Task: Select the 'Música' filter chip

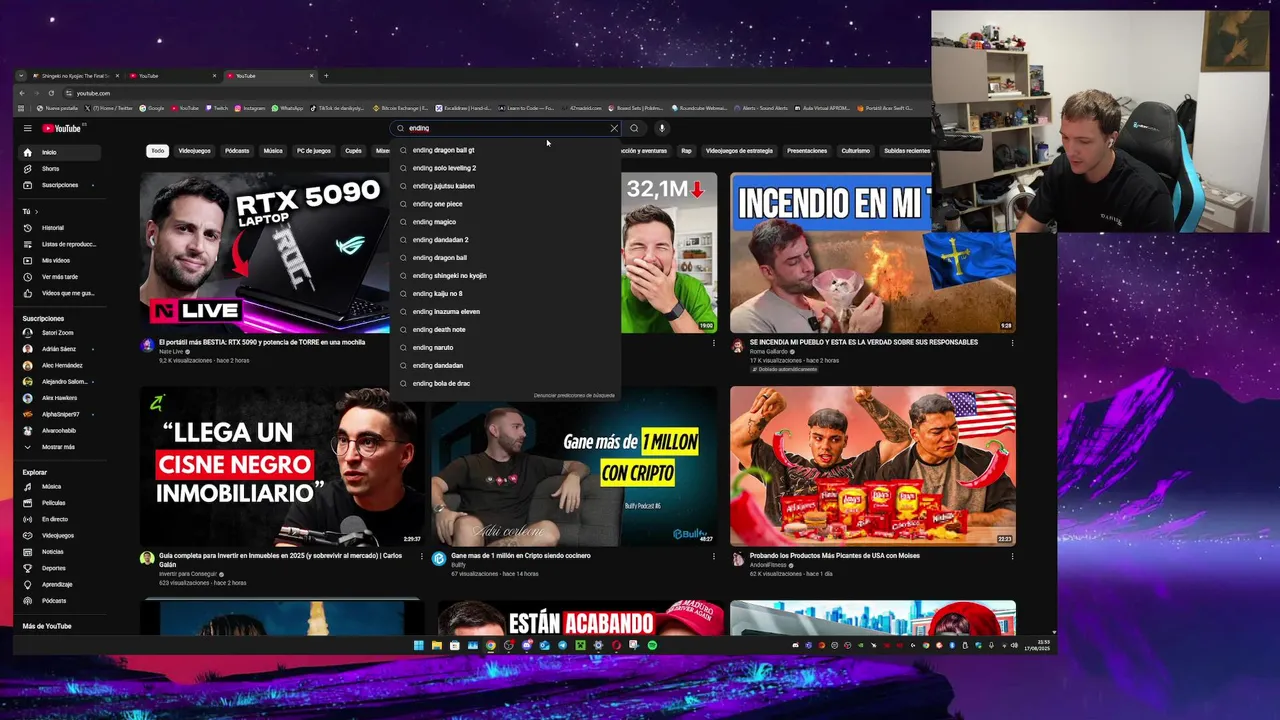Action: 273,151
